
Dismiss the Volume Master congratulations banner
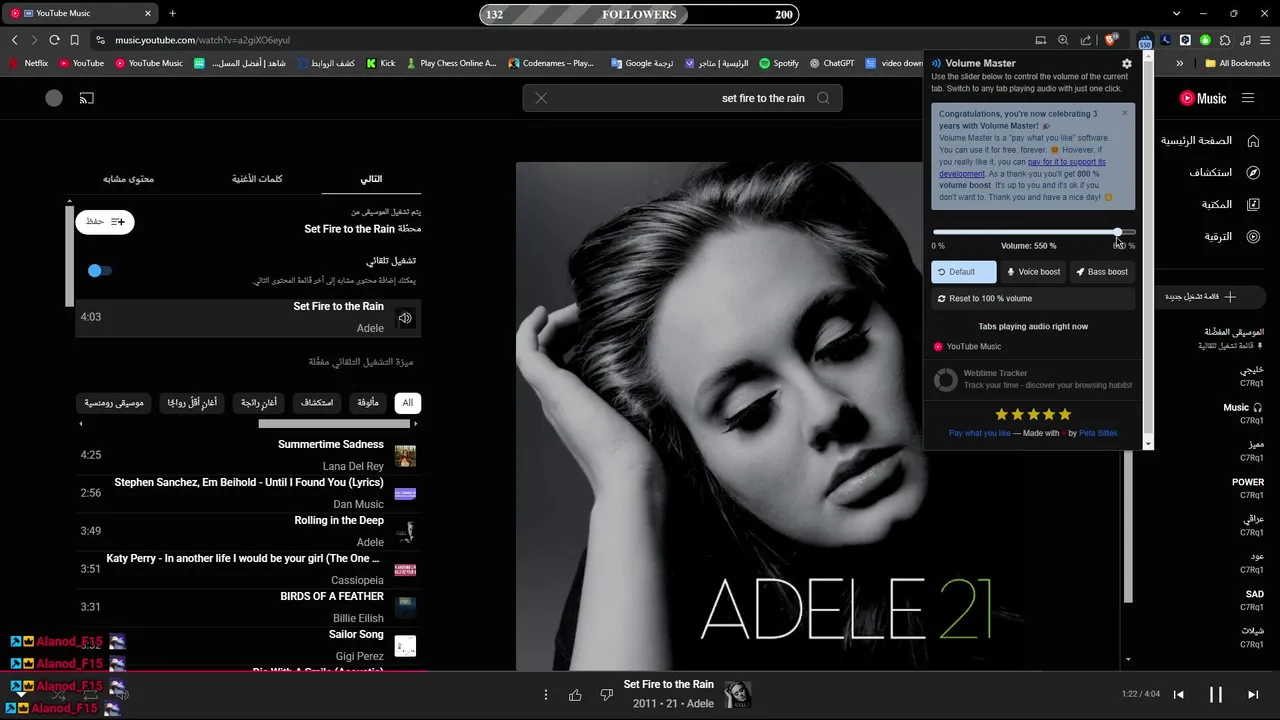[x=1124, y=113]
